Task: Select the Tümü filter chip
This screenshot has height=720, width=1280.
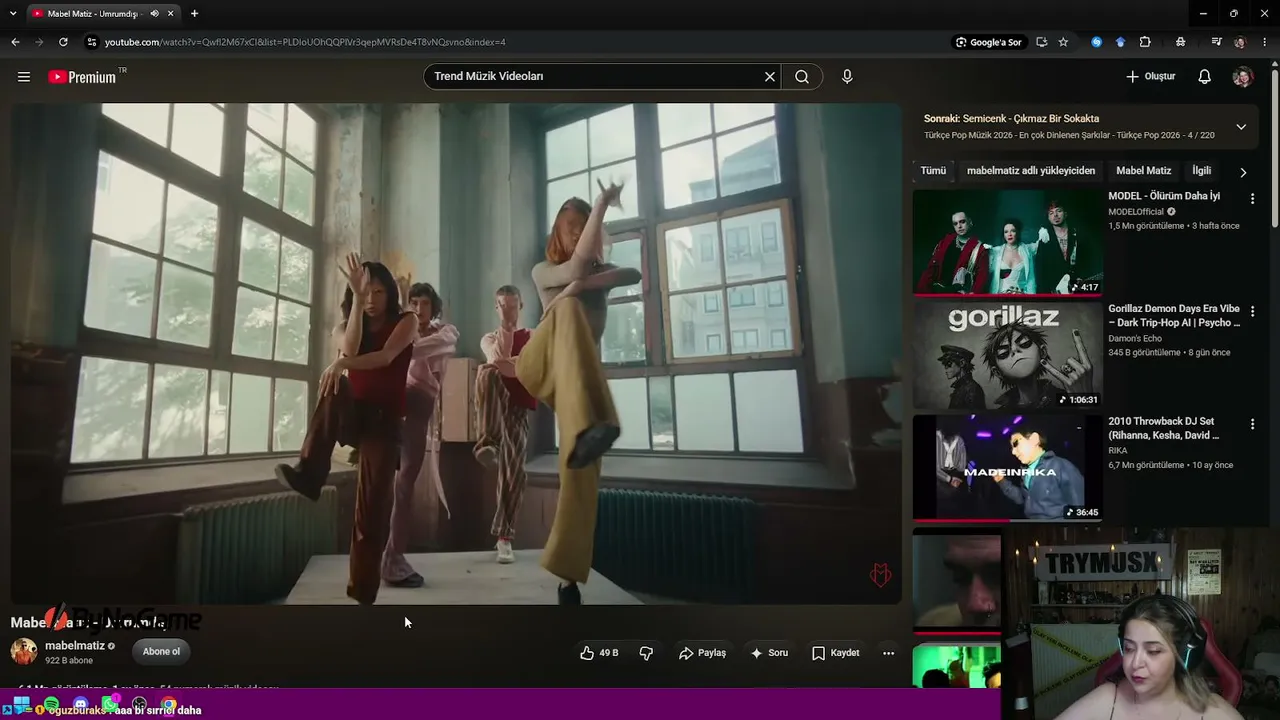Action: pos(933,171)
